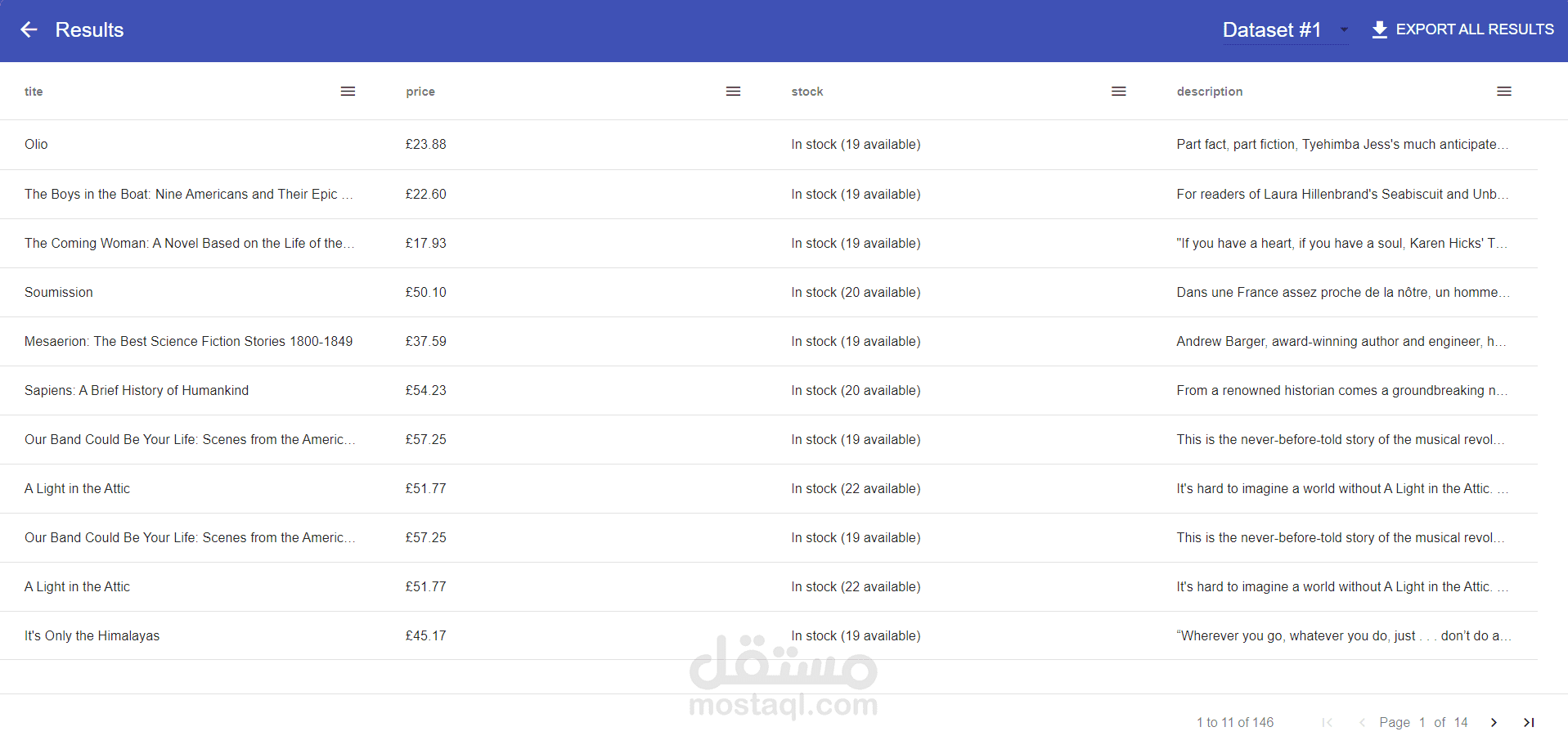Image resolution: width=1568 pixels, height=736 pixels.
Task: Click the '1 to 11 of 146' row count
Action: tap(1235, 722)
